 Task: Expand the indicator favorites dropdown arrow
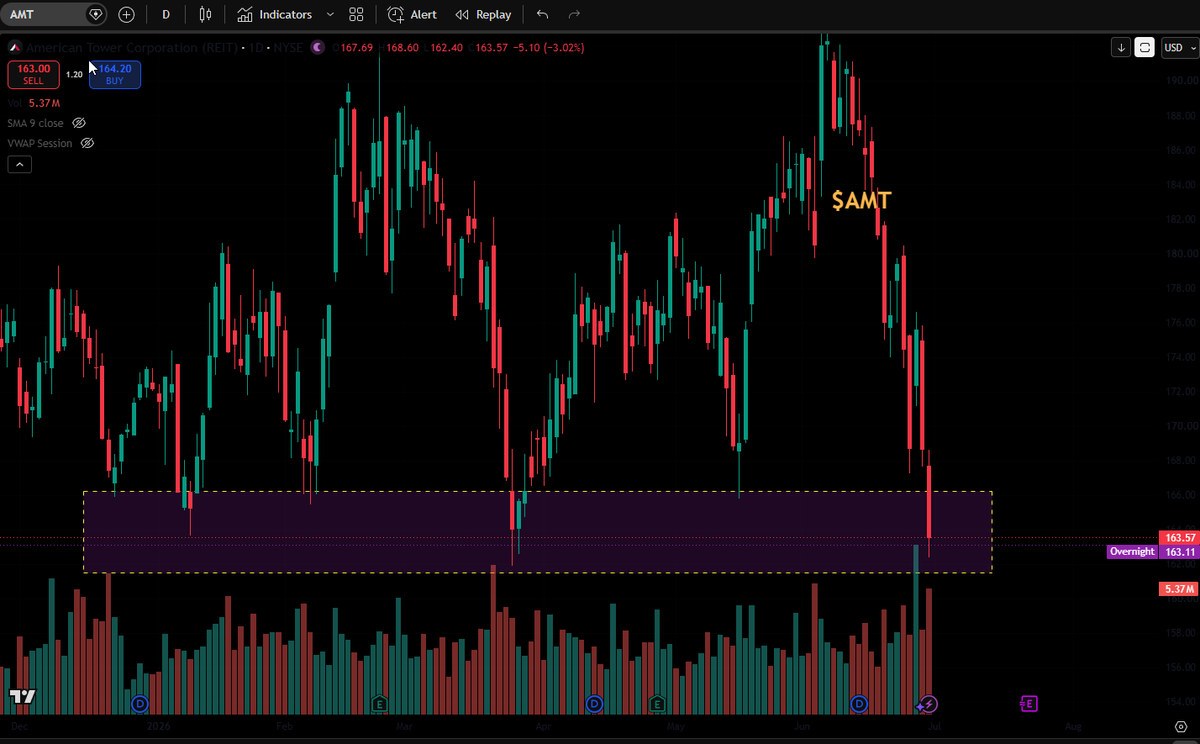point(328,15)
